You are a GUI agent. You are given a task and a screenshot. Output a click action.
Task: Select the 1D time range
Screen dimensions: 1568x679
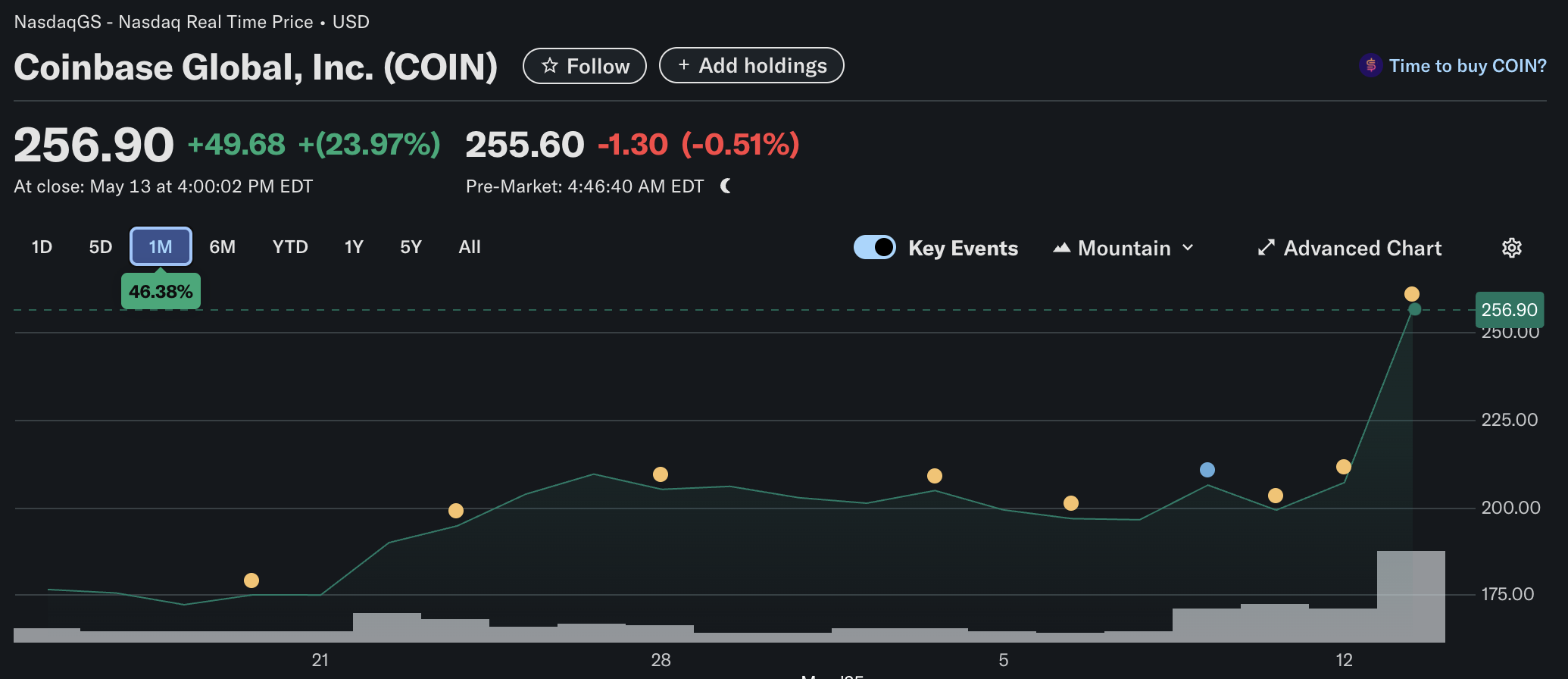point(42,247)
